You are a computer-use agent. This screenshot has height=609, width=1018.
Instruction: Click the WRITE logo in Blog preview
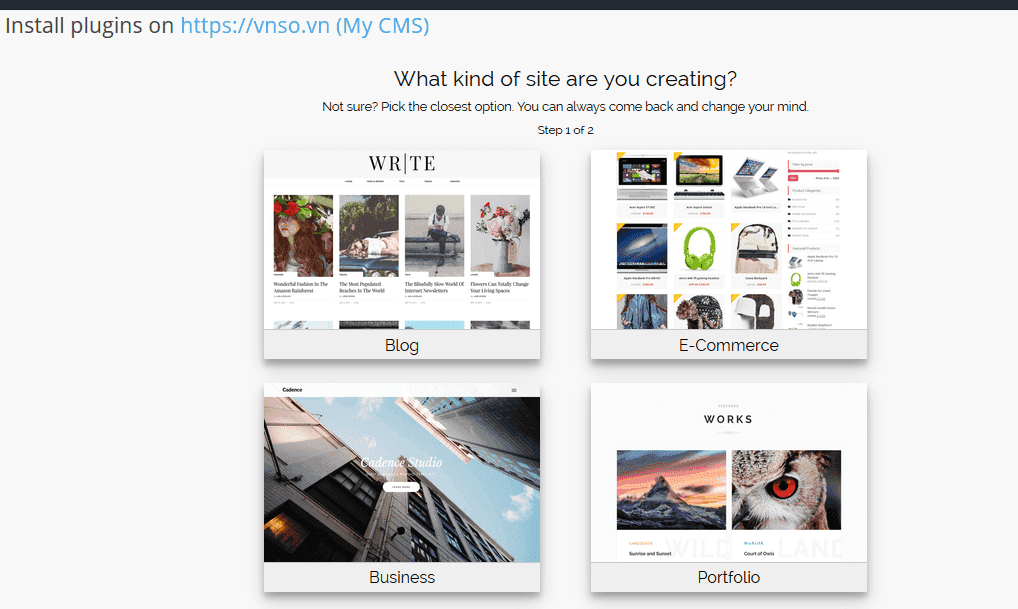click(402, 163)
